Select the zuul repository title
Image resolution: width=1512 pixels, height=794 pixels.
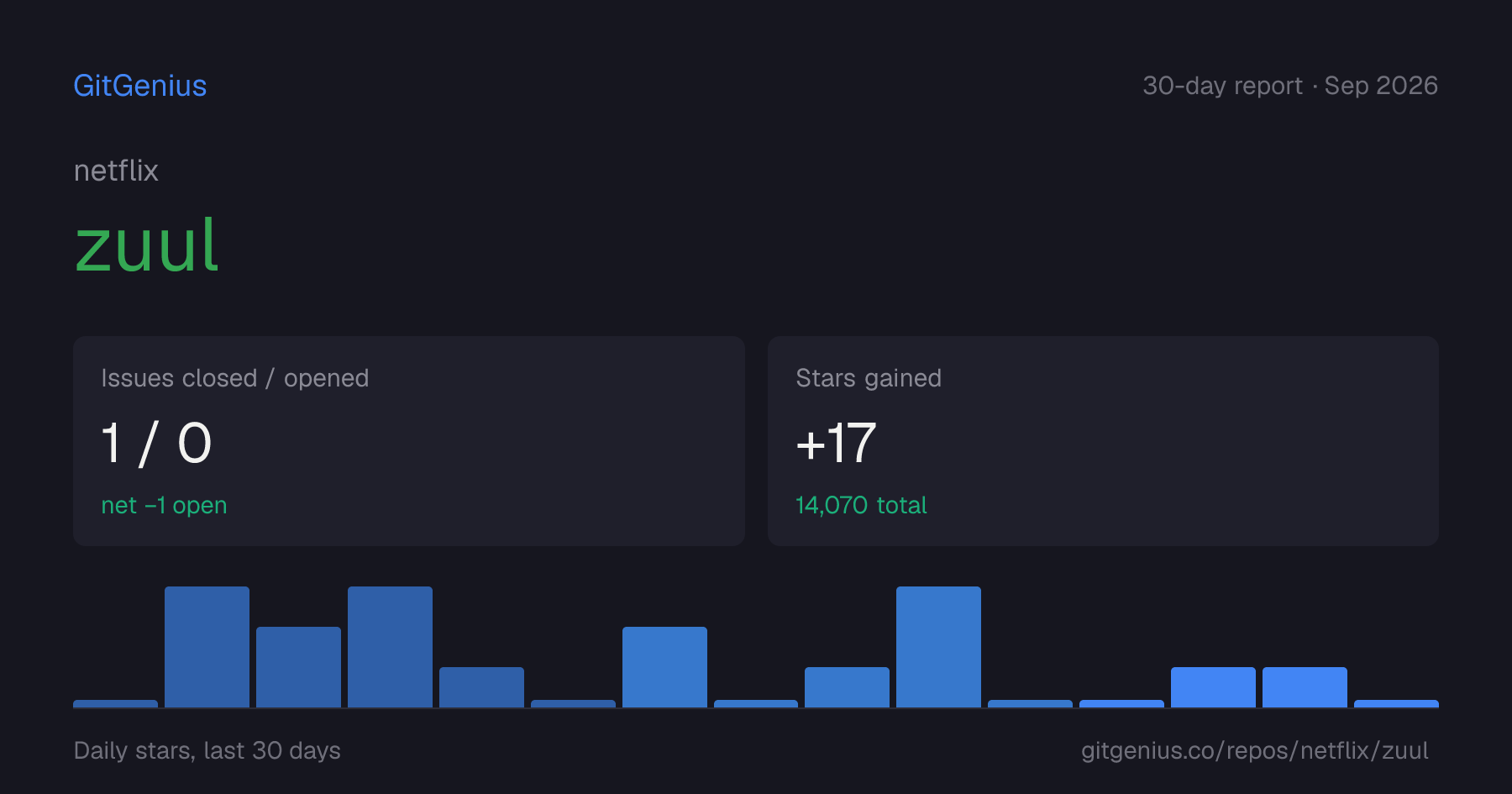tap(147, 245)
